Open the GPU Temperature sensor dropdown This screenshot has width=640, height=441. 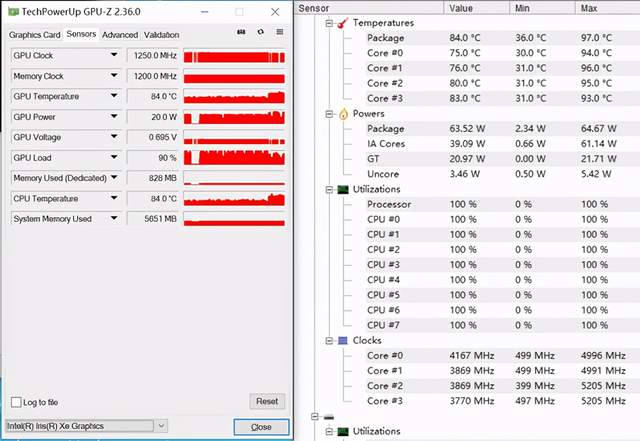coord(114,96)
